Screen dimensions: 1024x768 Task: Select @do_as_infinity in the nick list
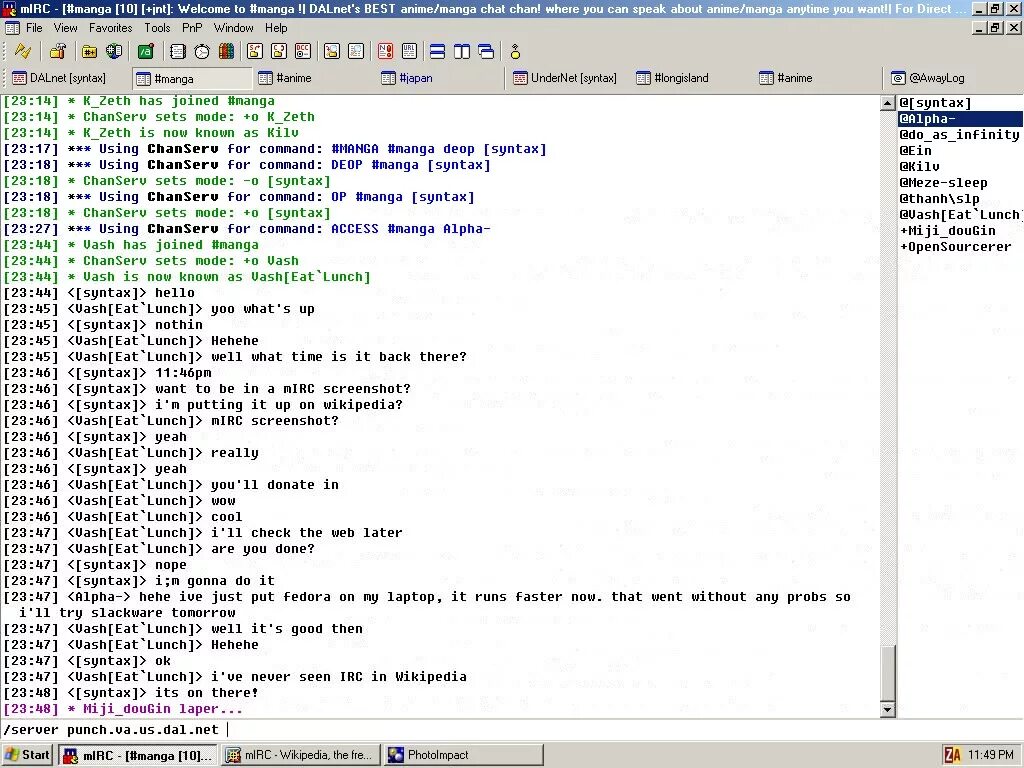[961, 135]
